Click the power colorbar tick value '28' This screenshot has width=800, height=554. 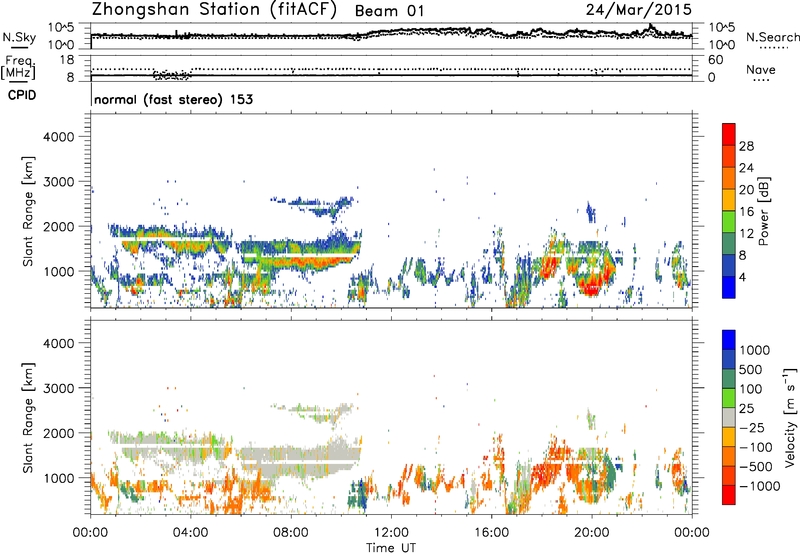pos(746,146)
